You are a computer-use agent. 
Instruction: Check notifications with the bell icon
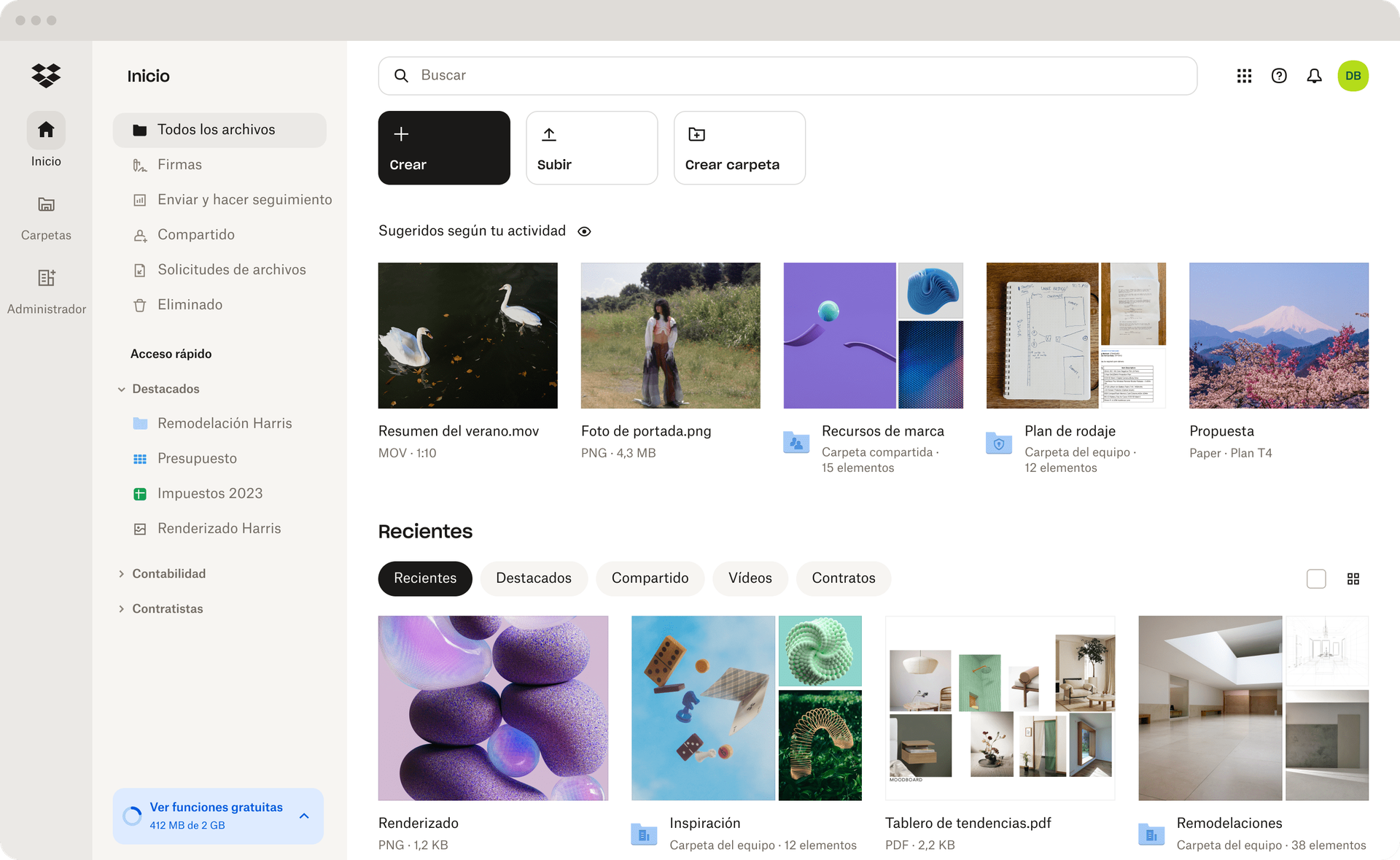click(x=1314, y=75)
